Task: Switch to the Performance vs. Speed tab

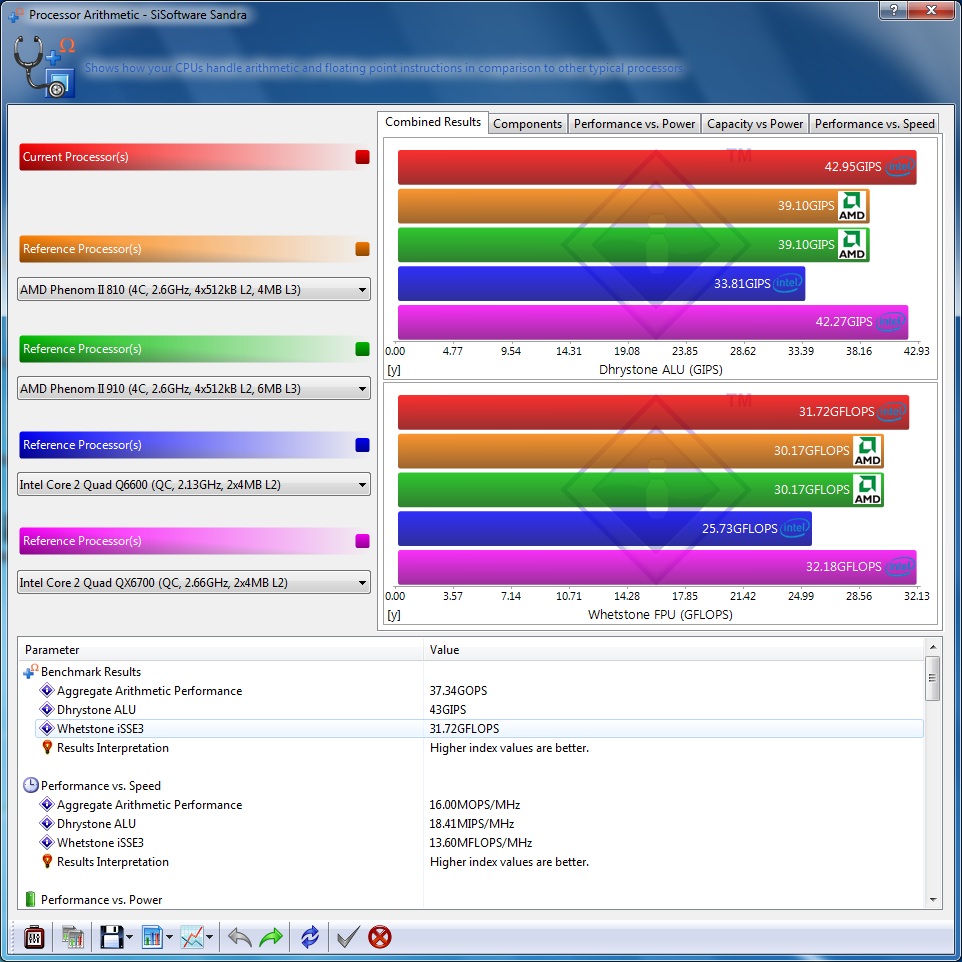Action: [874, 124]
